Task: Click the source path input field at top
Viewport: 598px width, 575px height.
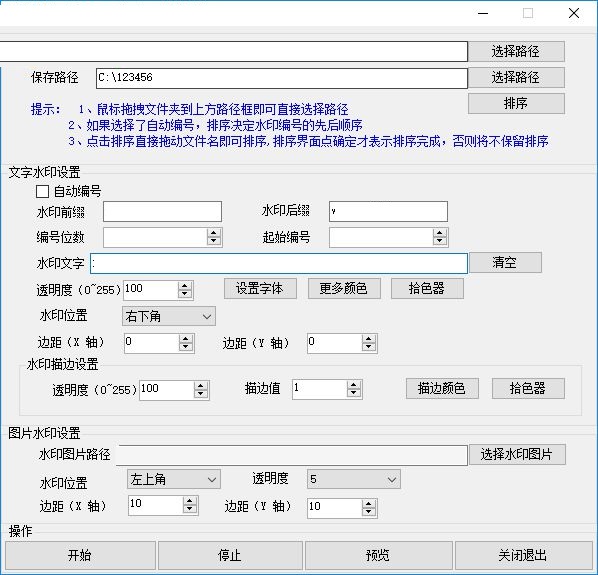Action: 233,51
